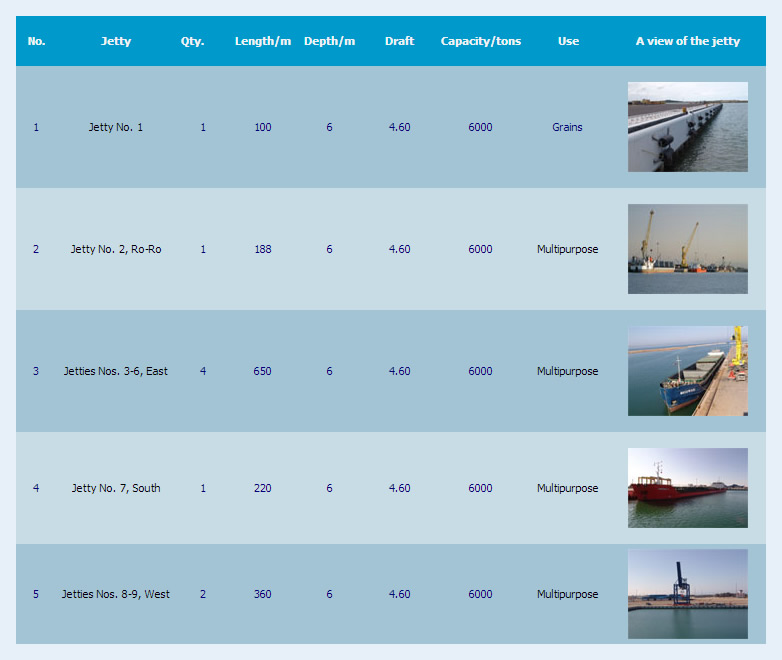Click quantity 1 in Jetty No. 1 row
The image size is (782, 660).
coord(203,127)
